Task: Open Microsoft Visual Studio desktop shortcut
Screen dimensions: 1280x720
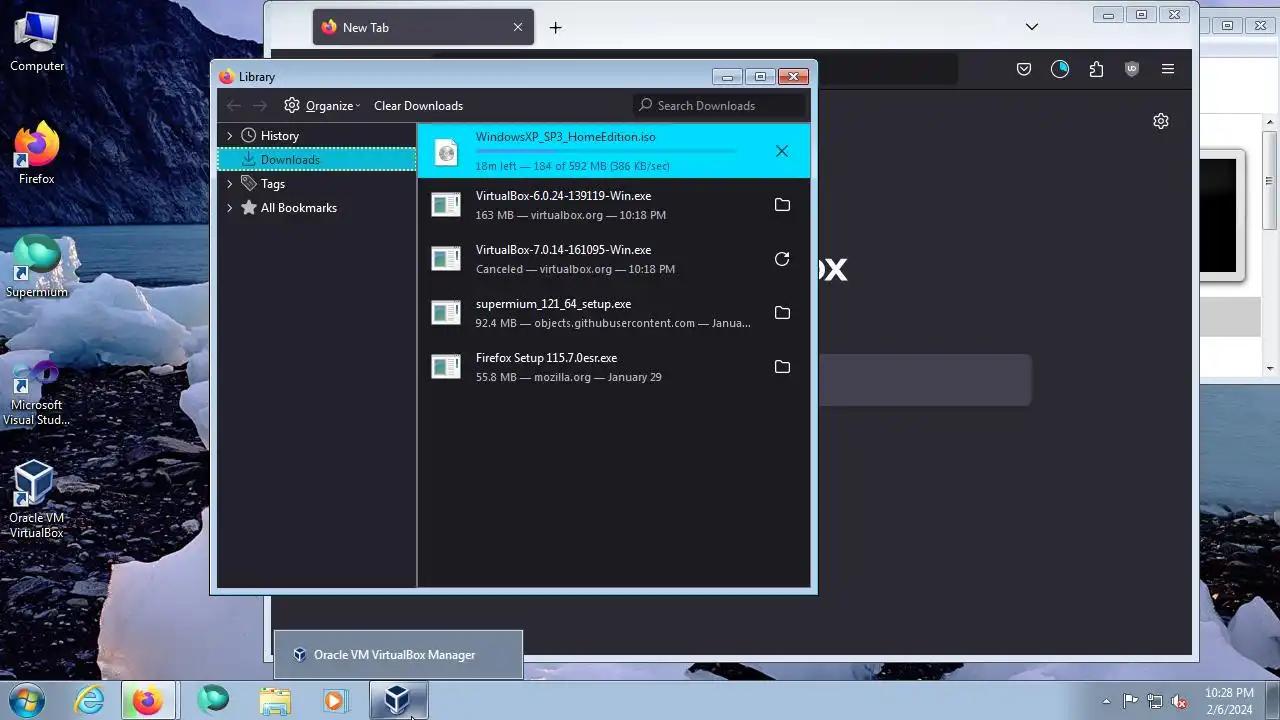Action: pyautogui.click(x=37, y=394)
